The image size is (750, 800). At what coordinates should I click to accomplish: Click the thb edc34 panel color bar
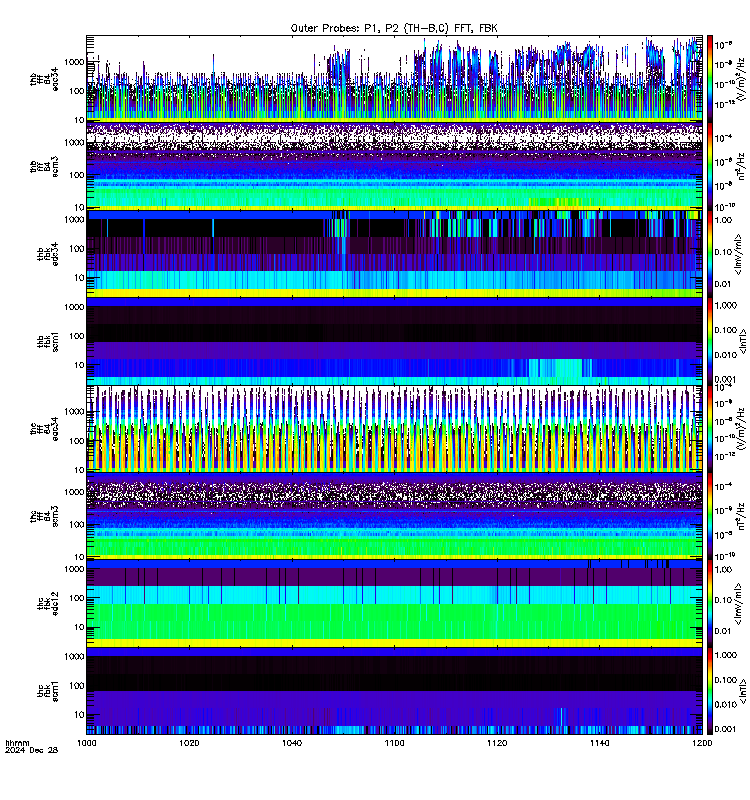pyautogui.click(x=710, y=254)
